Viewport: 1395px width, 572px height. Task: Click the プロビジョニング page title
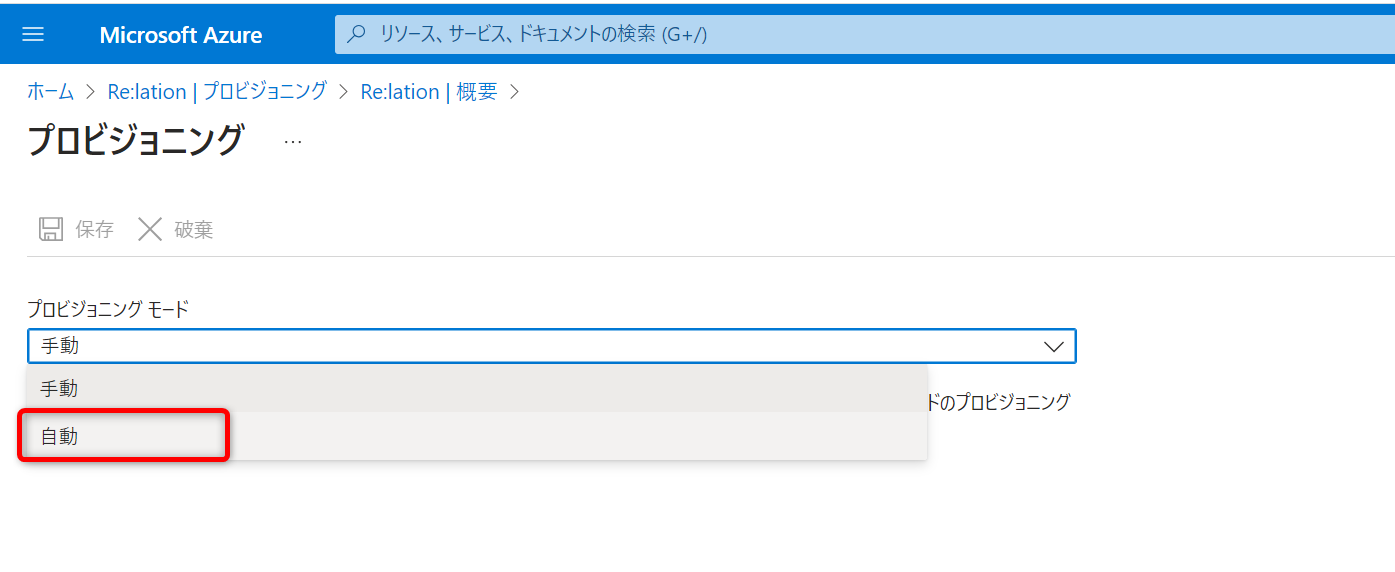tap(136, 140)
